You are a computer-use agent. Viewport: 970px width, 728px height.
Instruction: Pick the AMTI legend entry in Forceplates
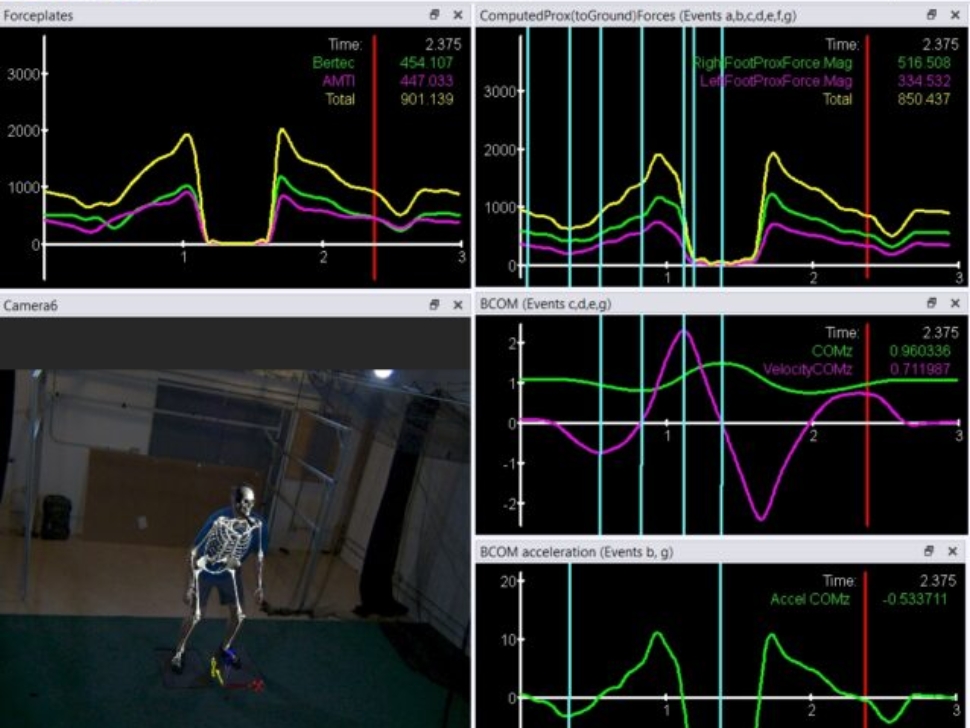pos(338,80)
